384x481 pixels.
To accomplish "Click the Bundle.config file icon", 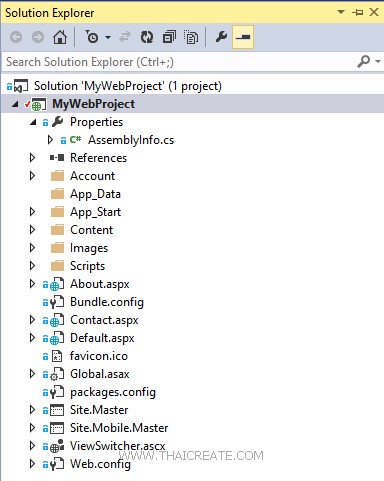I will point(57,302).
